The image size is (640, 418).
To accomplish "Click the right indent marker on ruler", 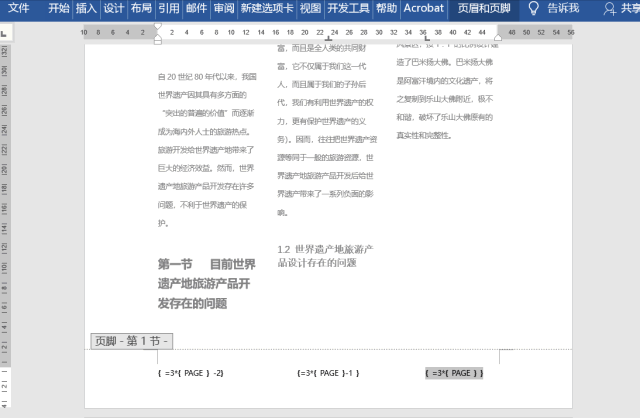I will tap(498, 38).
